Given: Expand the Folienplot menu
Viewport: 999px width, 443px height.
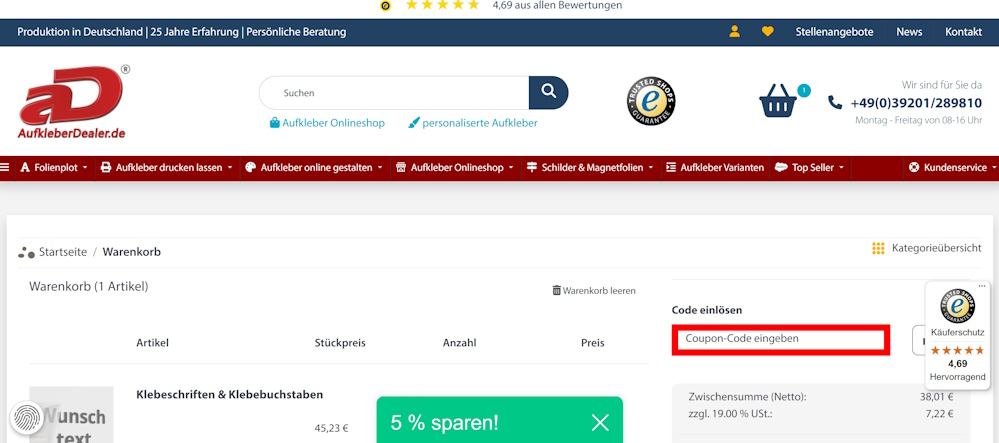Looking at the screenshot, I should click(52, 168).
